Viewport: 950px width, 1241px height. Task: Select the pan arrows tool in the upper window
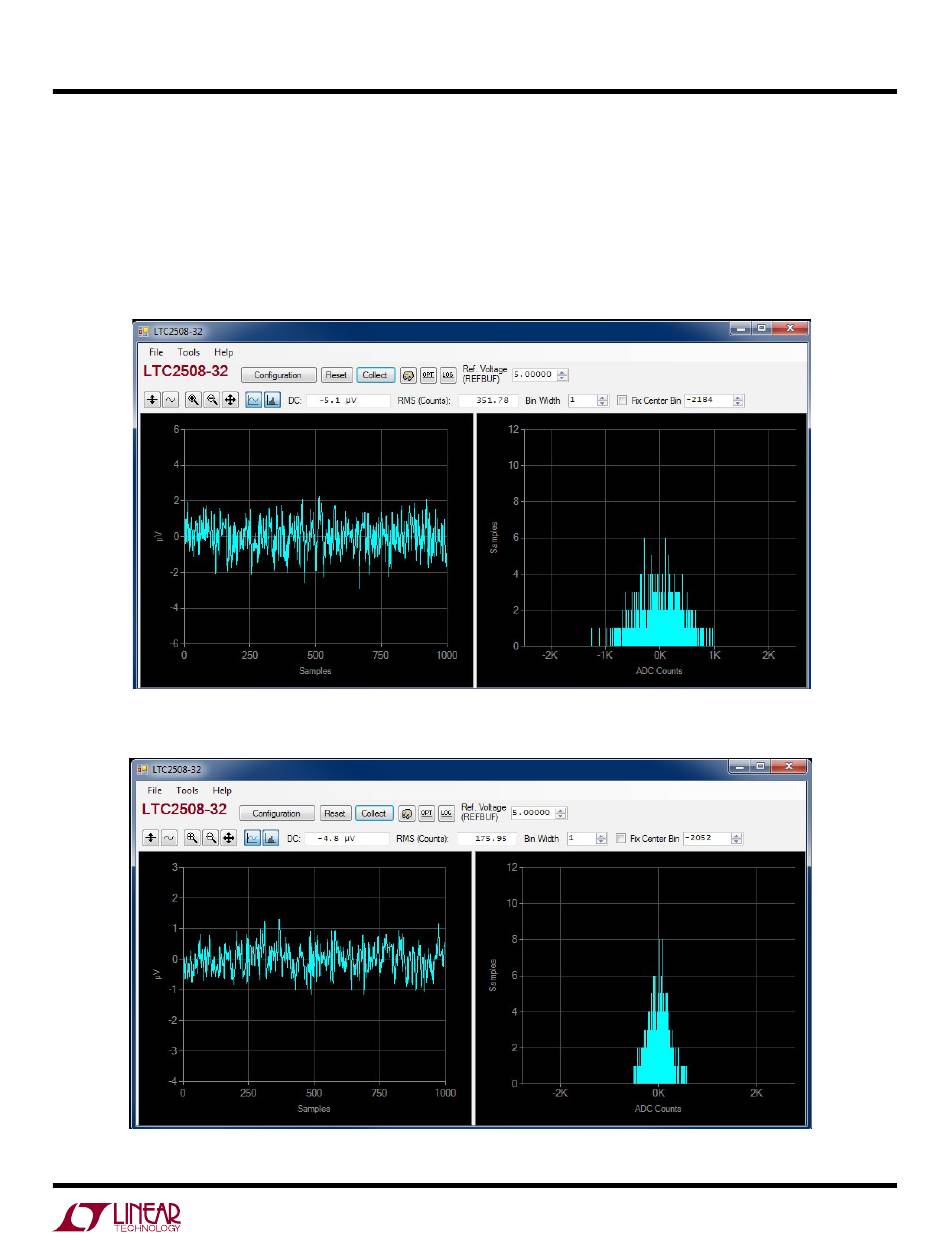click(x=230, y=400)
